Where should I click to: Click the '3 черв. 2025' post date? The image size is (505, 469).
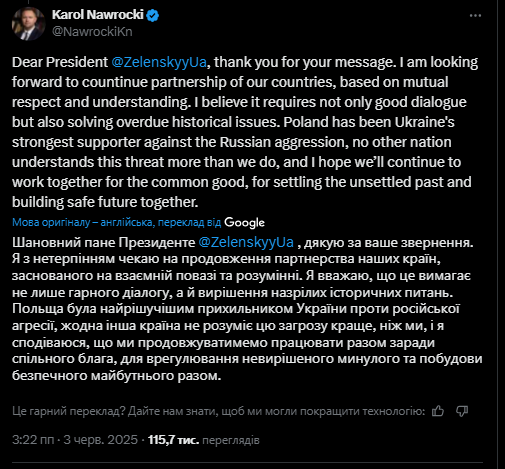(x=100, y=440)
